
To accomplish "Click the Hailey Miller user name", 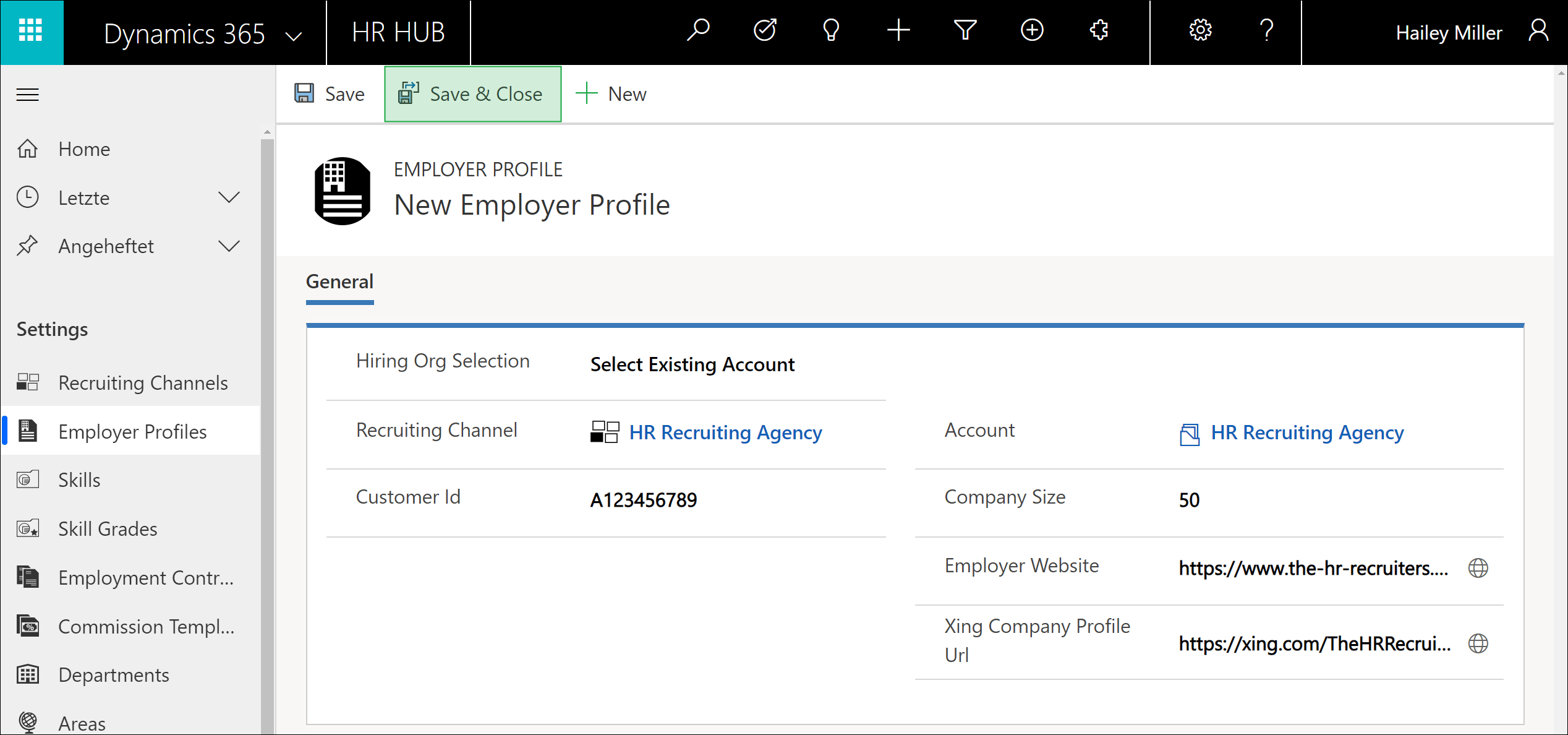I will click(x=1449, y=33).
